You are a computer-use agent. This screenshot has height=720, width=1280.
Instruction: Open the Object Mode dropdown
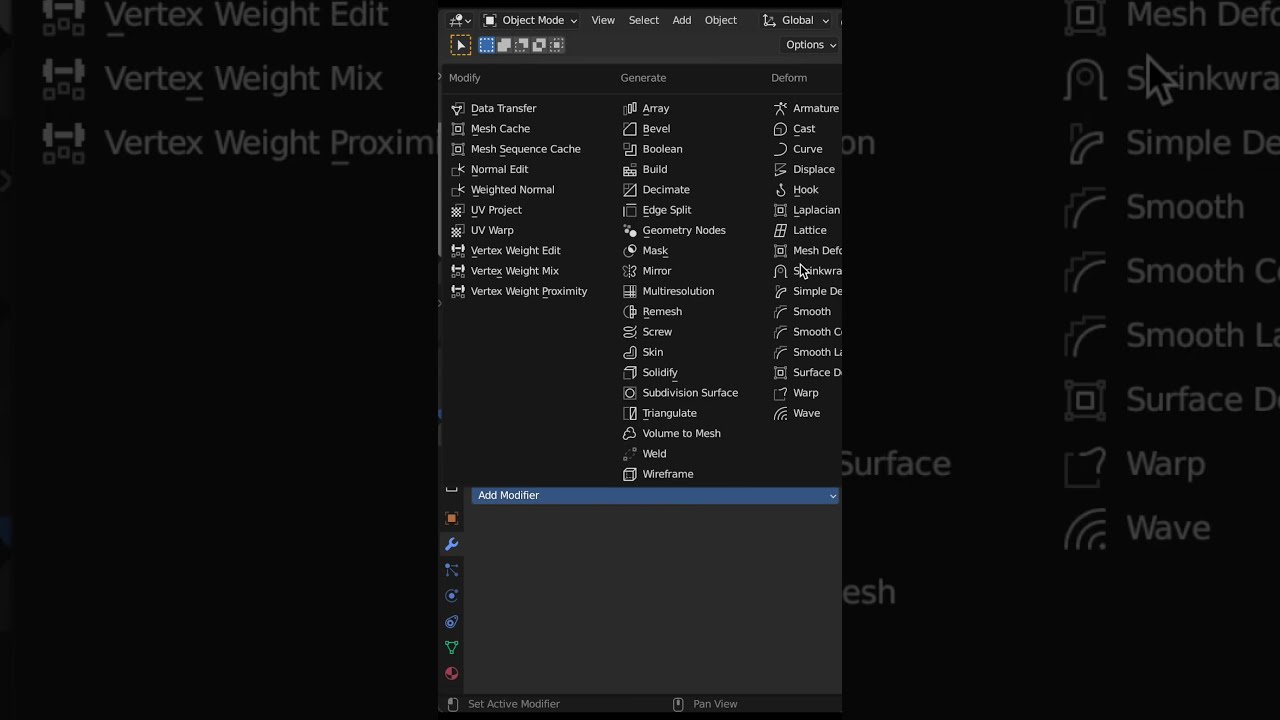click(530, 20)
